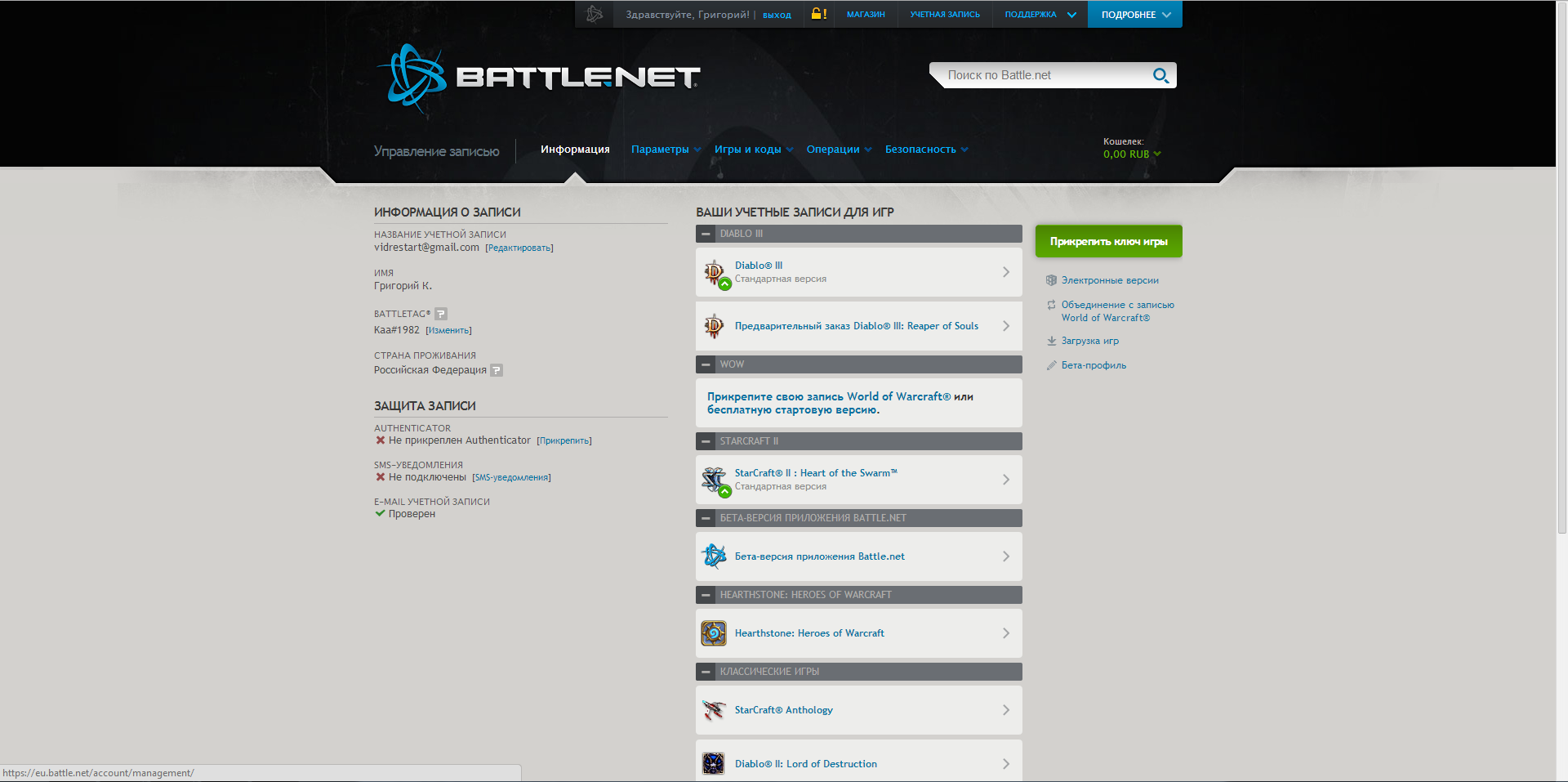This screenshot has width=1568, height=782.
Task: Open the Электронные версии link
Action: coord(1110,280)
